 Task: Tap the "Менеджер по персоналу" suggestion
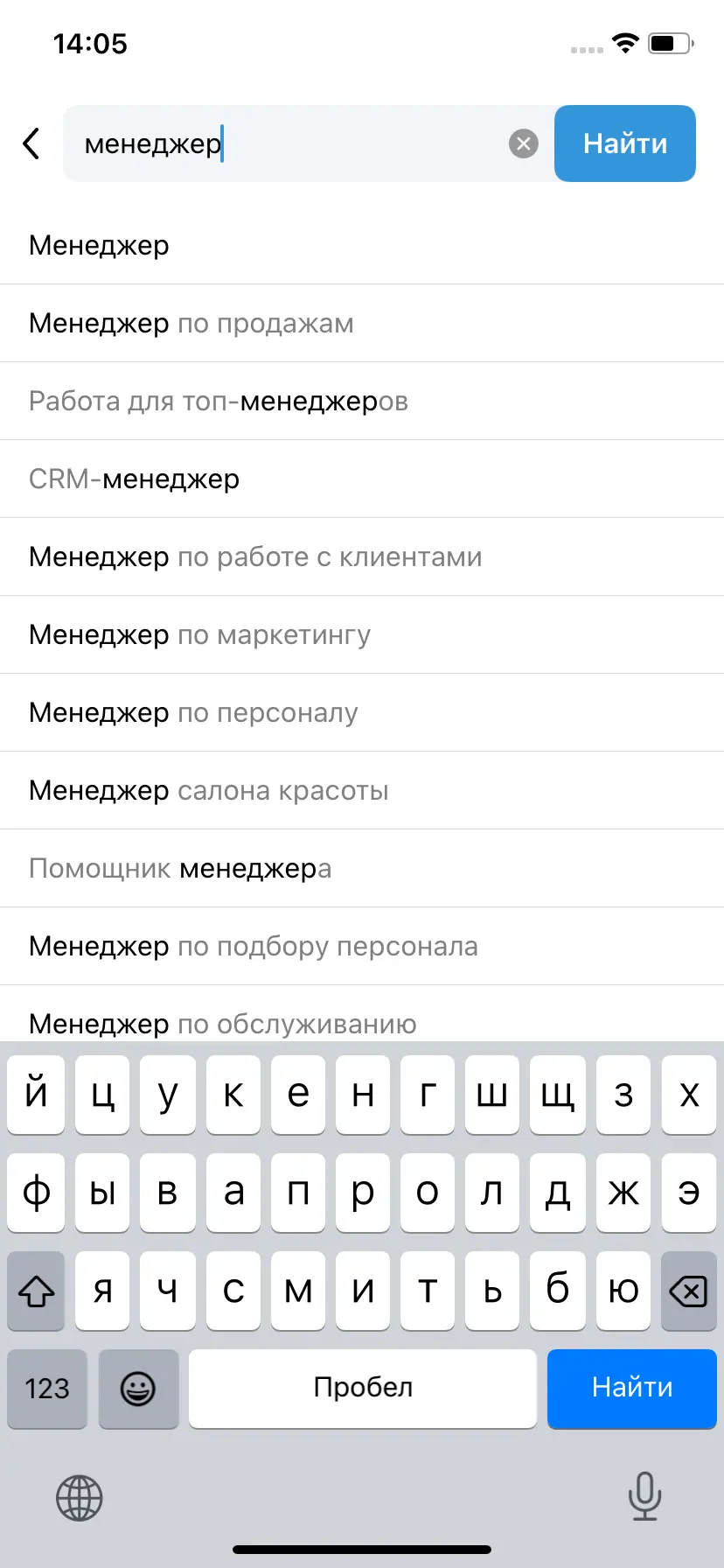(x=194, y=713)
